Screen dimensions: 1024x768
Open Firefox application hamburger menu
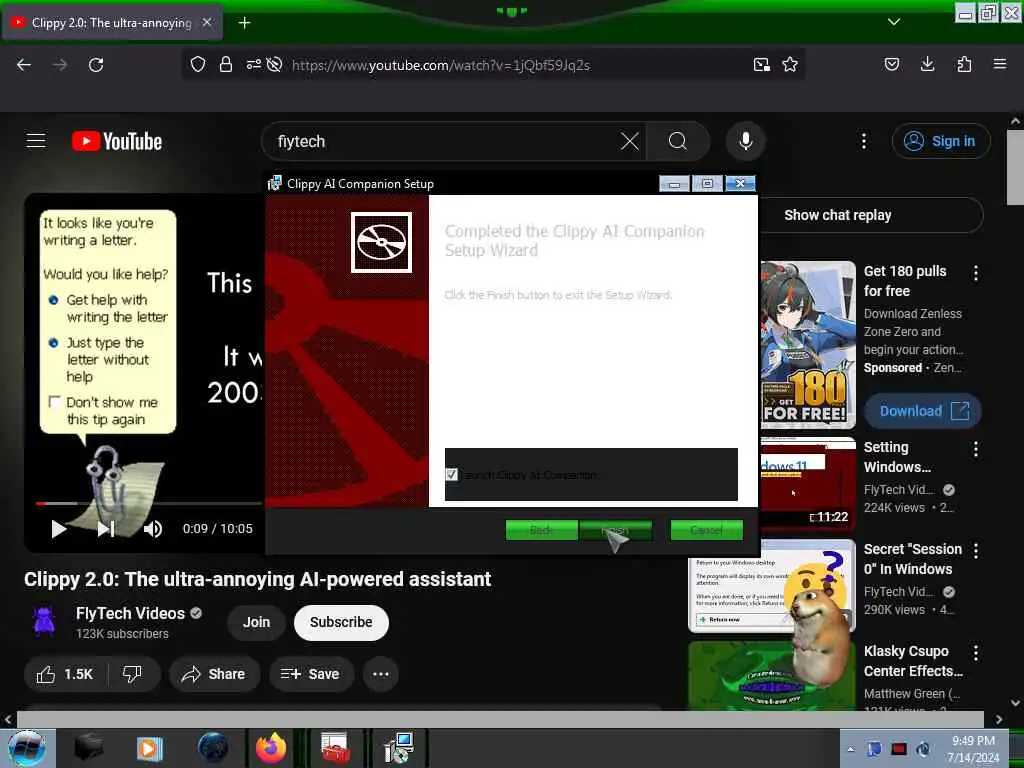point(999,64)
